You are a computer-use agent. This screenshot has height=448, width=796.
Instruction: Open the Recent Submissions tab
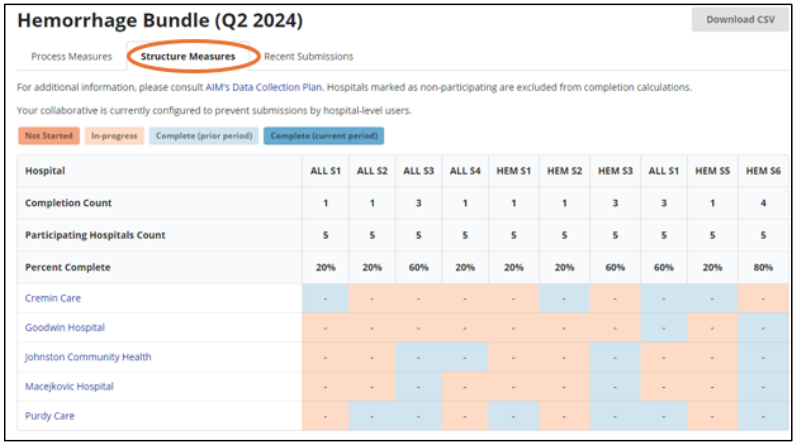coord(308,57)
